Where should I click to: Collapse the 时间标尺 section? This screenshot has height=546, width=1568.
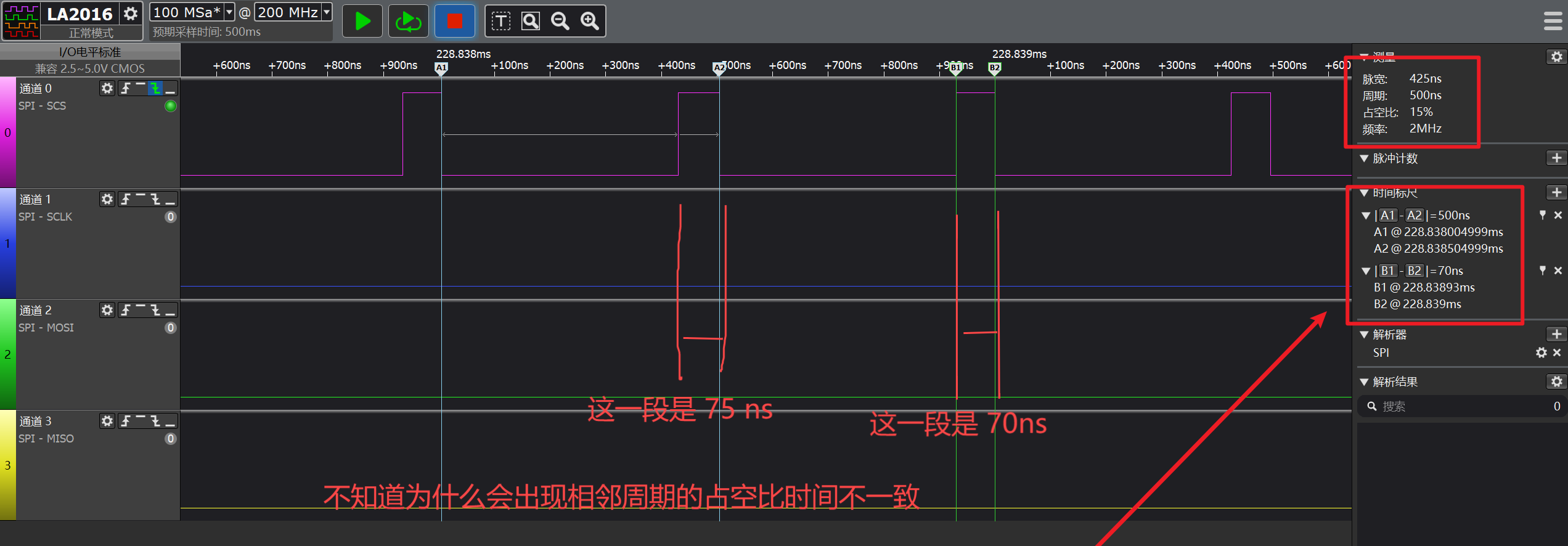click(1364, 193)
